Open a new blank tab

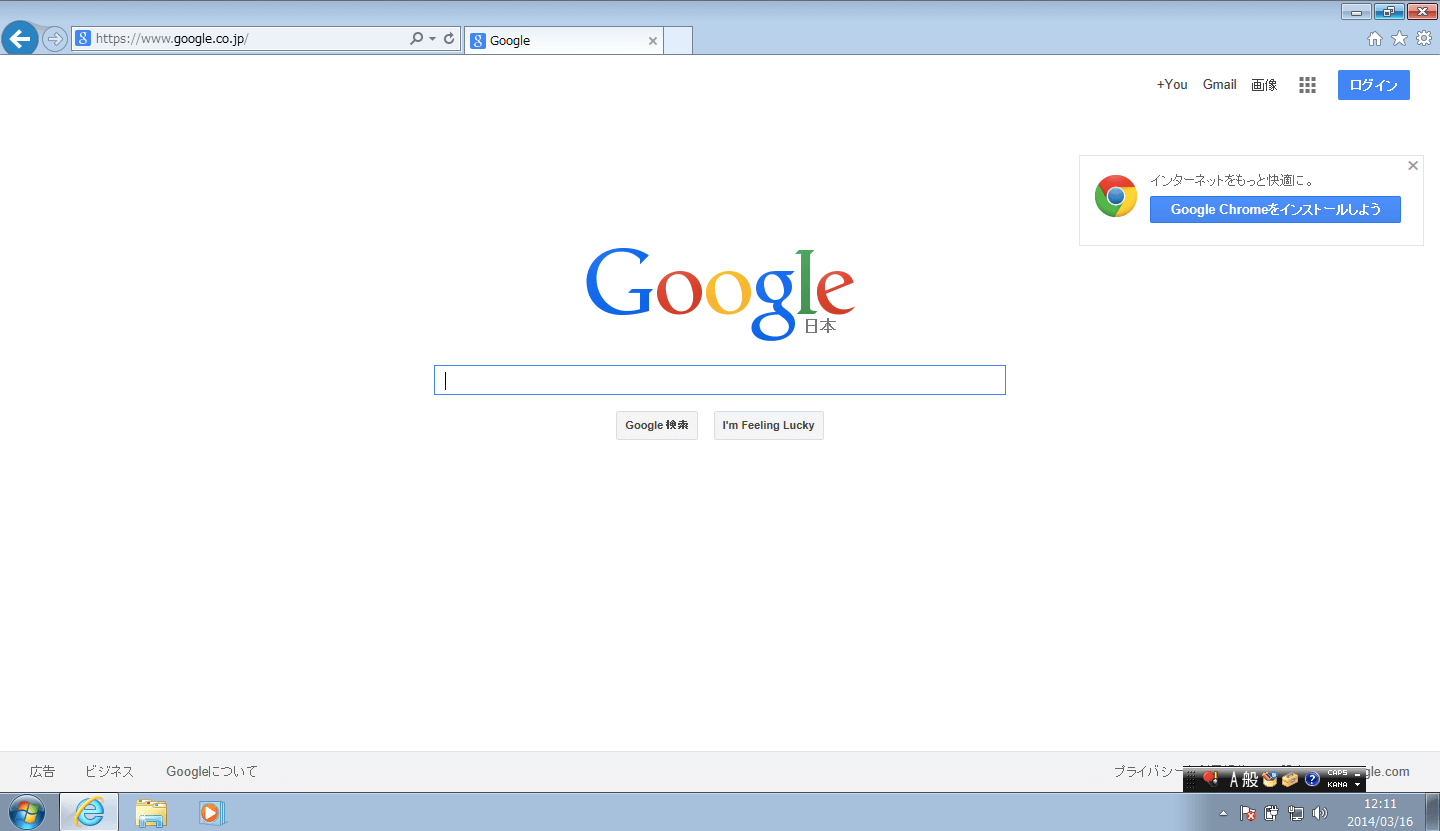coord(678,41)
